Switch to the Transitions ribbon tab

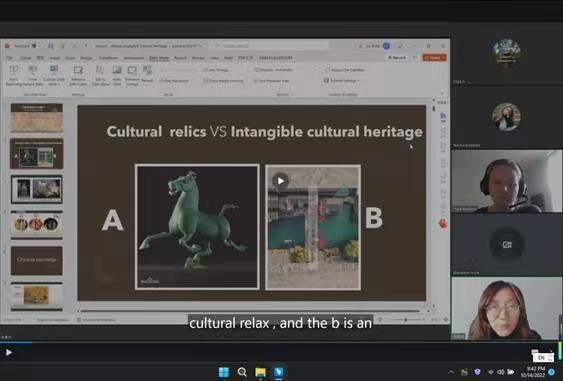pos(108,57)
